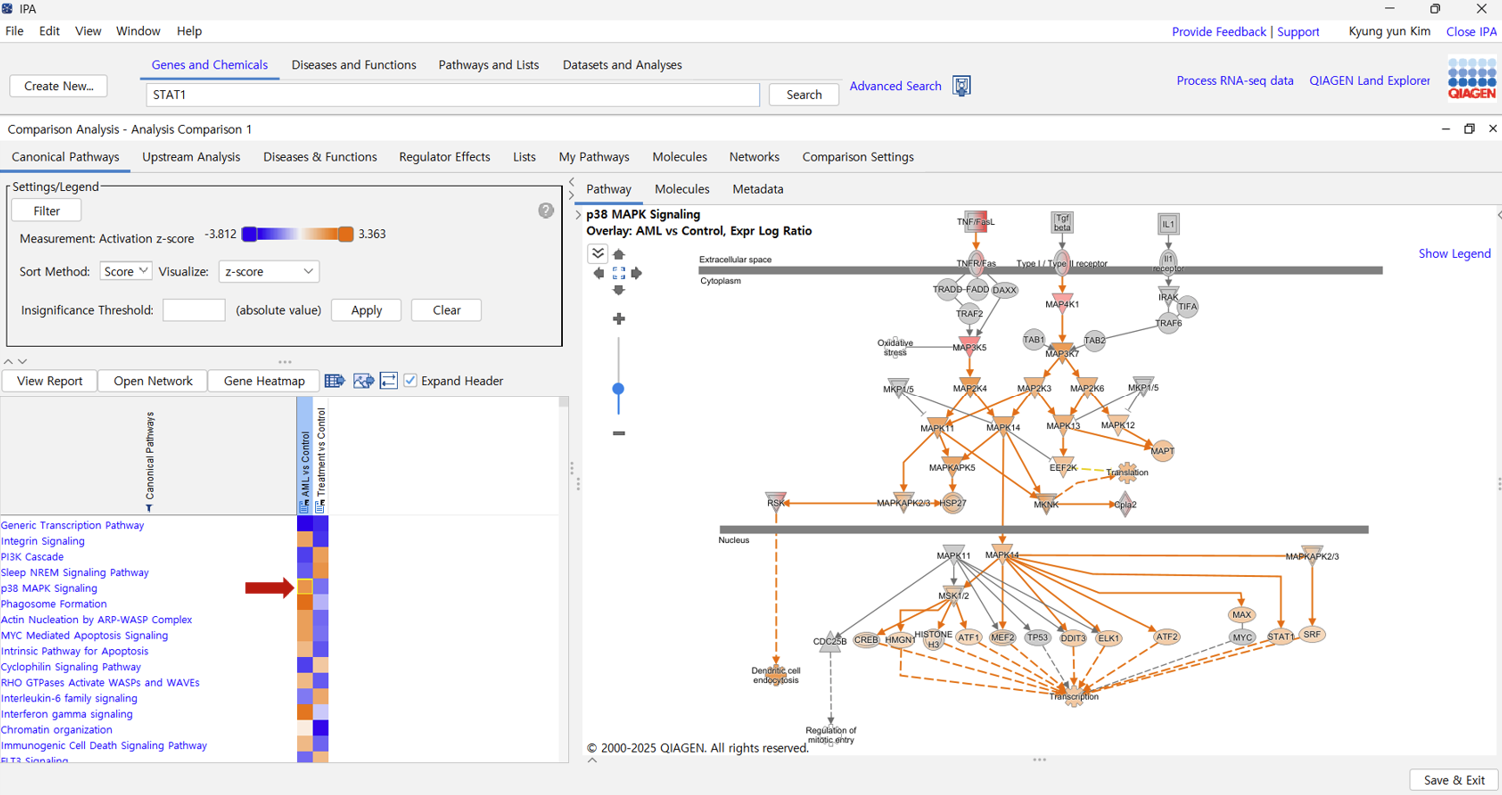
Task: Click the blue low-end z-score slider handle
Action: click(249, 235)
